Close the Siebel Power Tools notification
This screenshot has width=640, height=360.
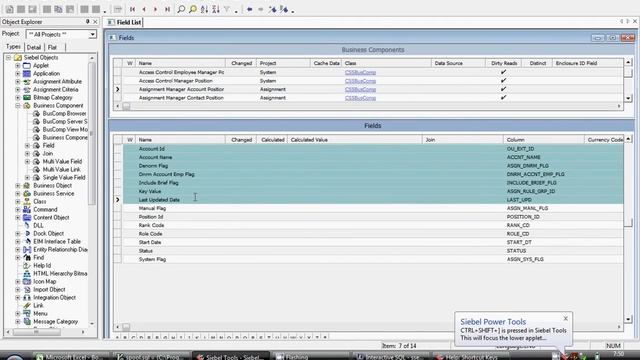(x=566, y=318)
